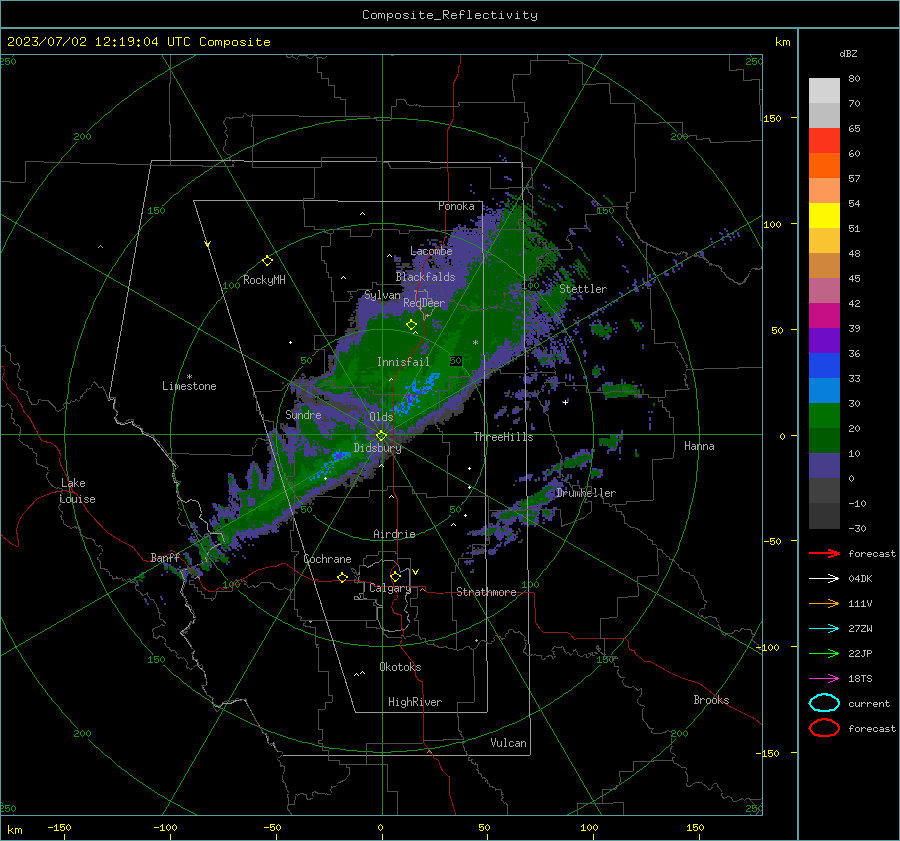Click the Blackfalds label on map
This screenshot has height=841, width=900.
click(x=425, y=277)
